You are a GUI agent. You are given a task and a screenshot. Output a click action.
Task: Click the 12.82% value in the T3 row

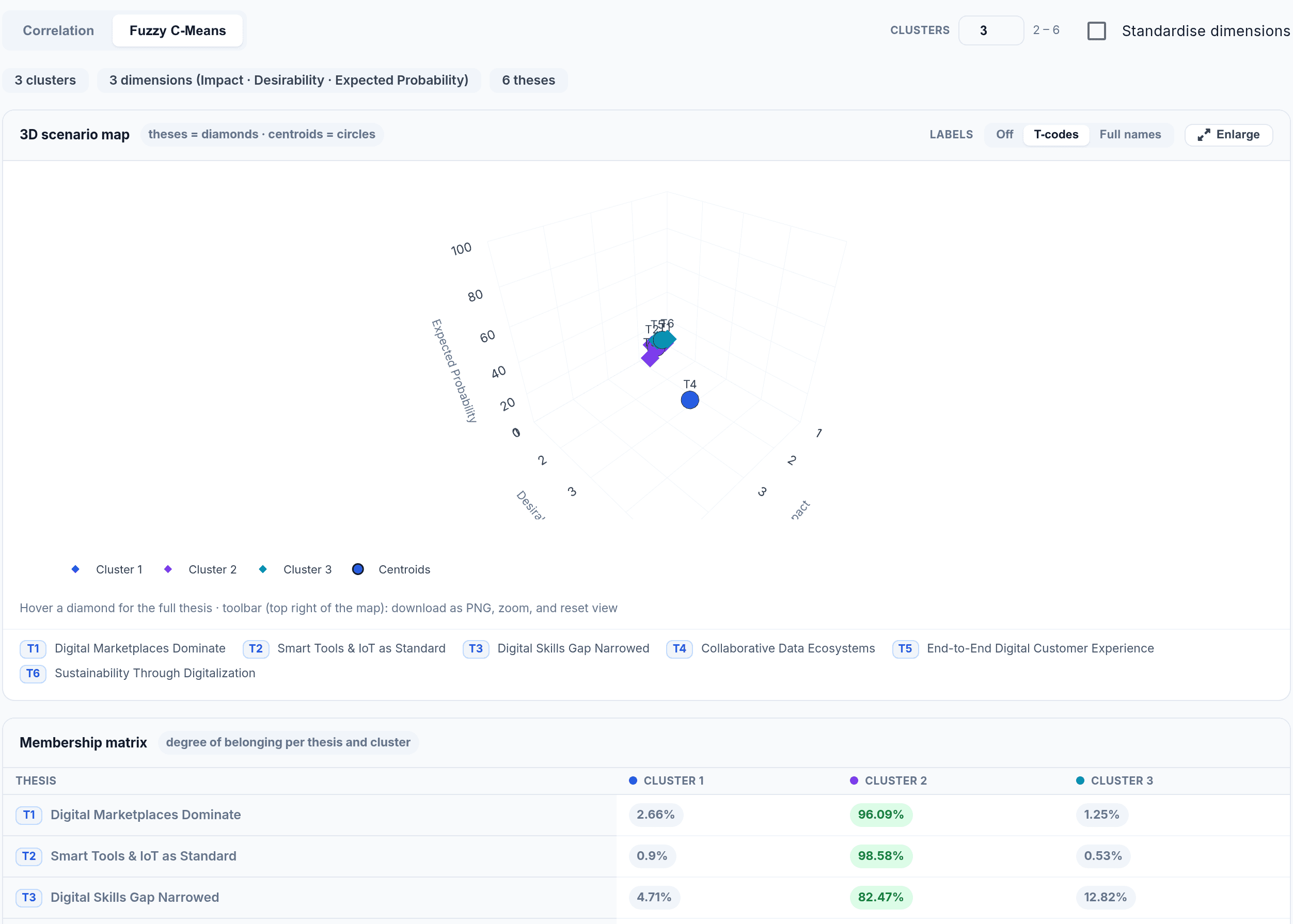(1105, 897)
